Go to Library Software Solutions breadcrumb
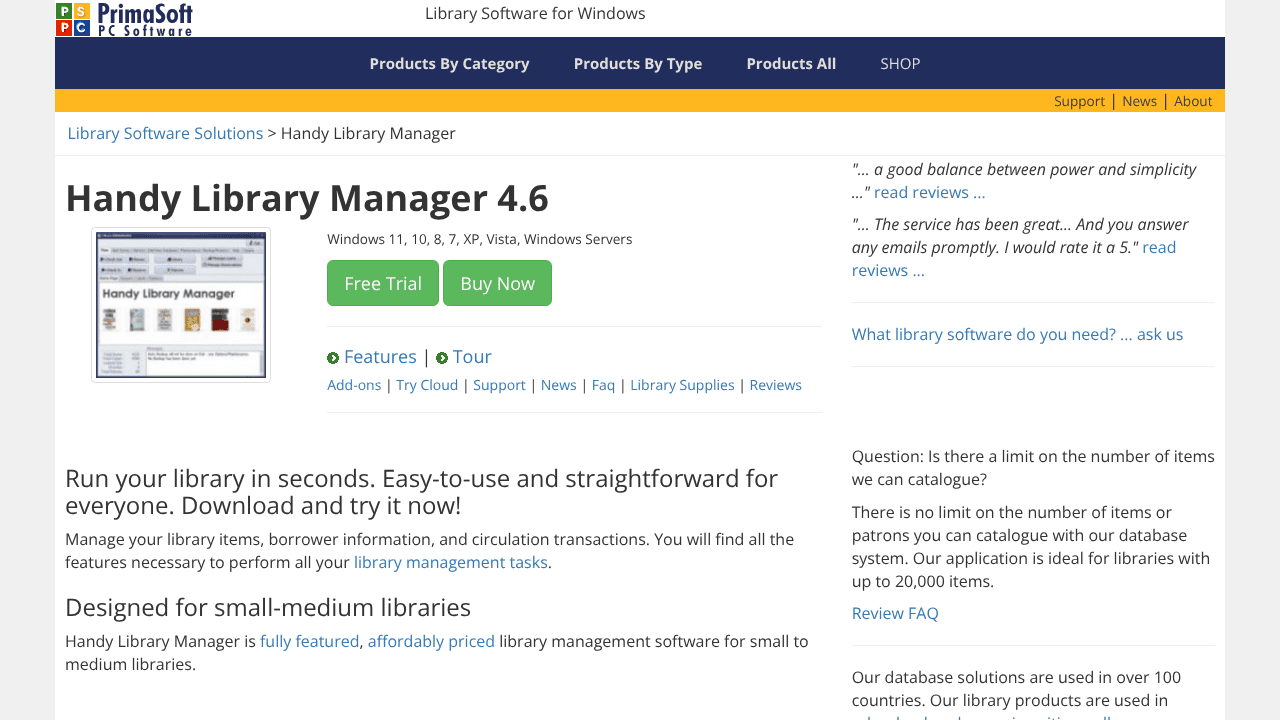This screenshot has height=720, width=1280. point(165,133)
